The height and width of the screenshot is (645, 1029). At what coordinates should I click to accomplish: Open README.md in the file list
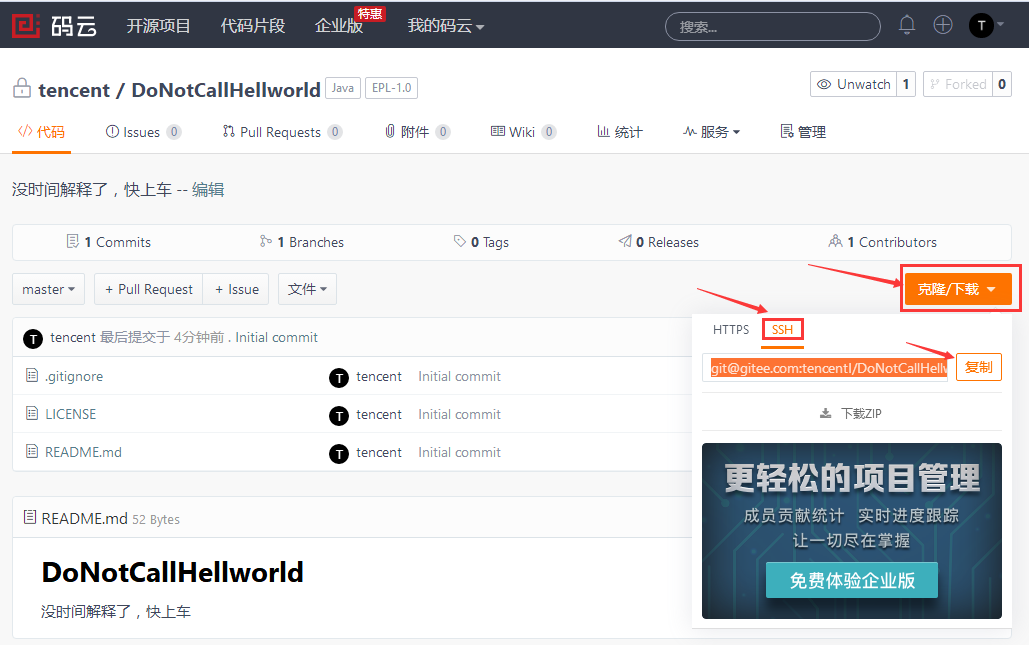[x=83, y=452]
